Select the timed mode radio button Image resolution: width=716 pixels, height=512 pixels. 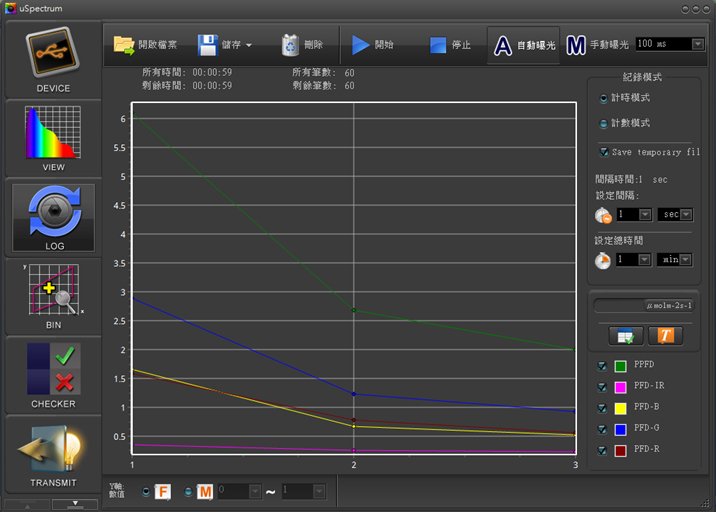pyautogui.click(x=603, y=98)
